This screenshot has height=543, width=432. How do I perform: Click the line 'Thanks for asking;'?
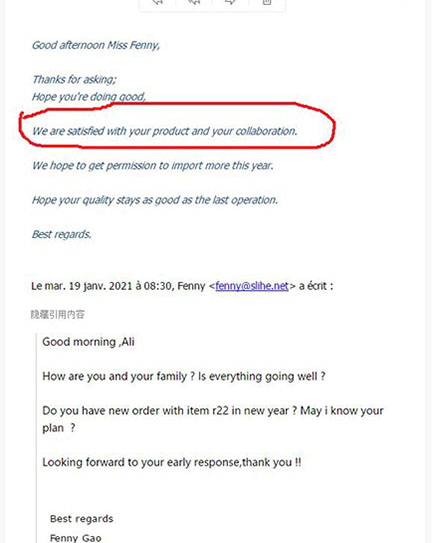pos(74,80)
